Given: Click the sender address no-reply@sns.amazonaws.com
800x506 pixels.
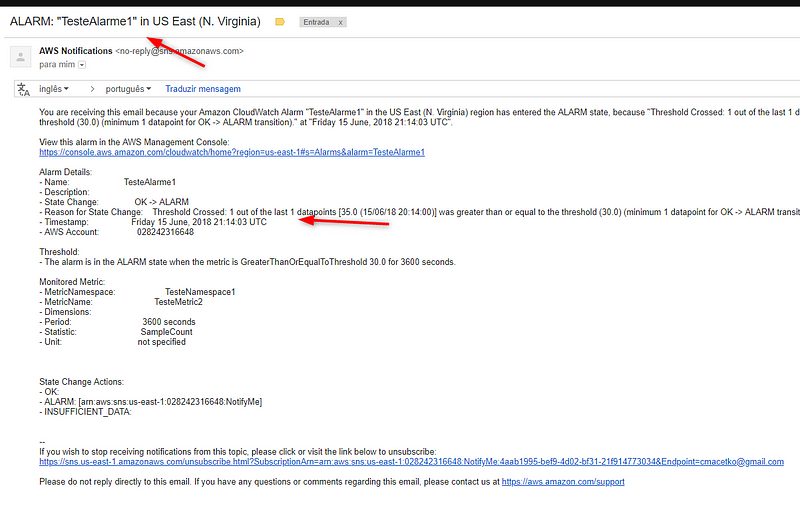Looking at the screenshot, I should pos(180,51).
